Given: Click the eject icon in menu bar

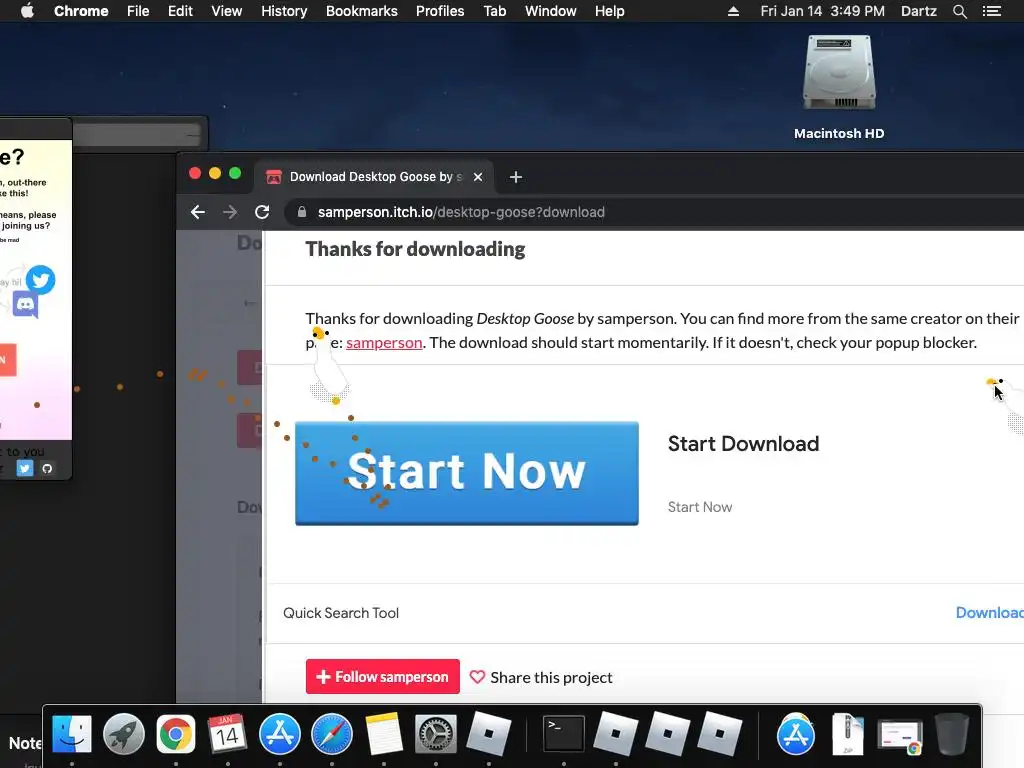Looking at the screenshot, I should (733, 11).
